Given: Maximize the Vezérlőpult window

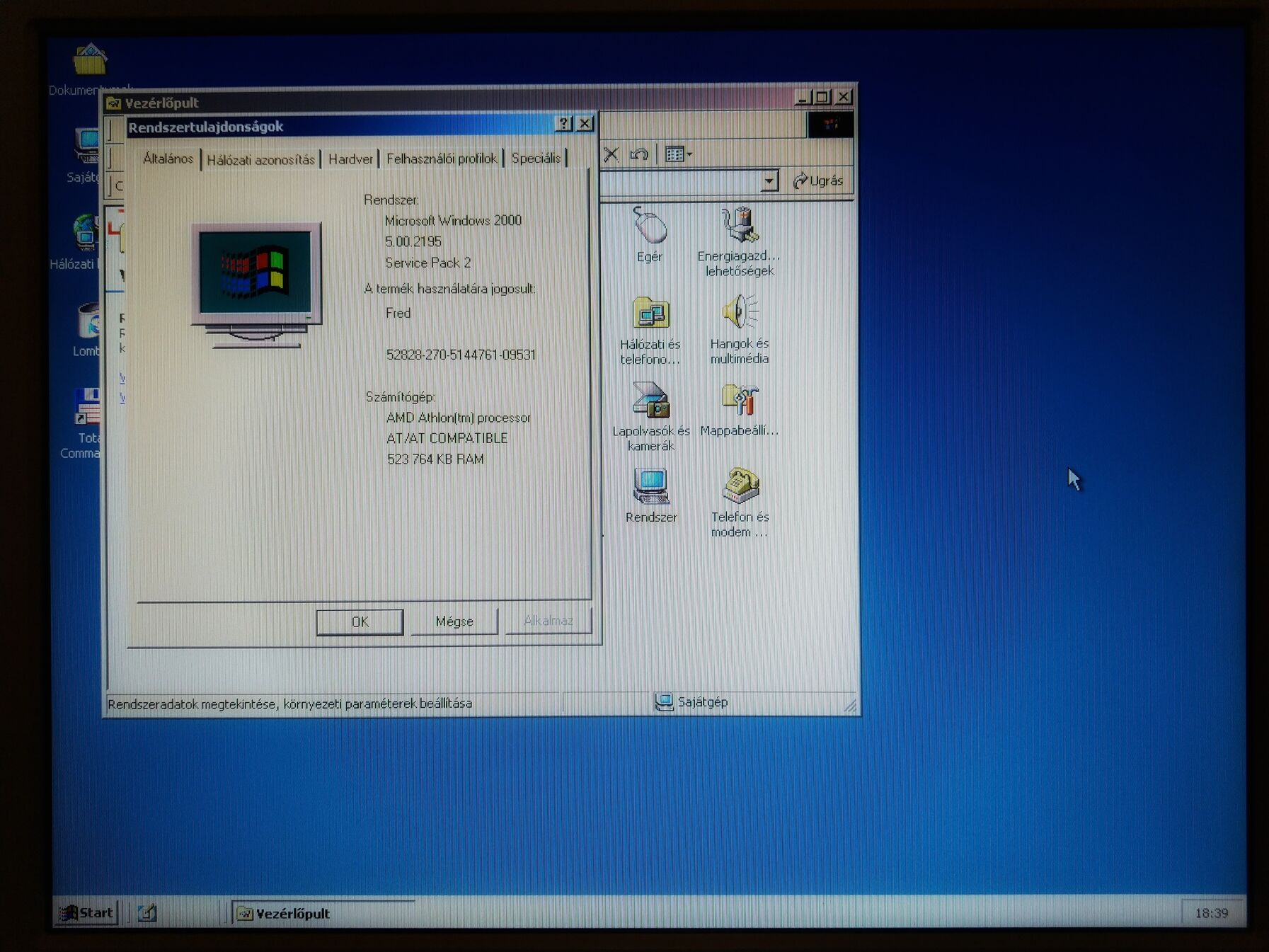Looking at the screenshot, I should 822,96.
